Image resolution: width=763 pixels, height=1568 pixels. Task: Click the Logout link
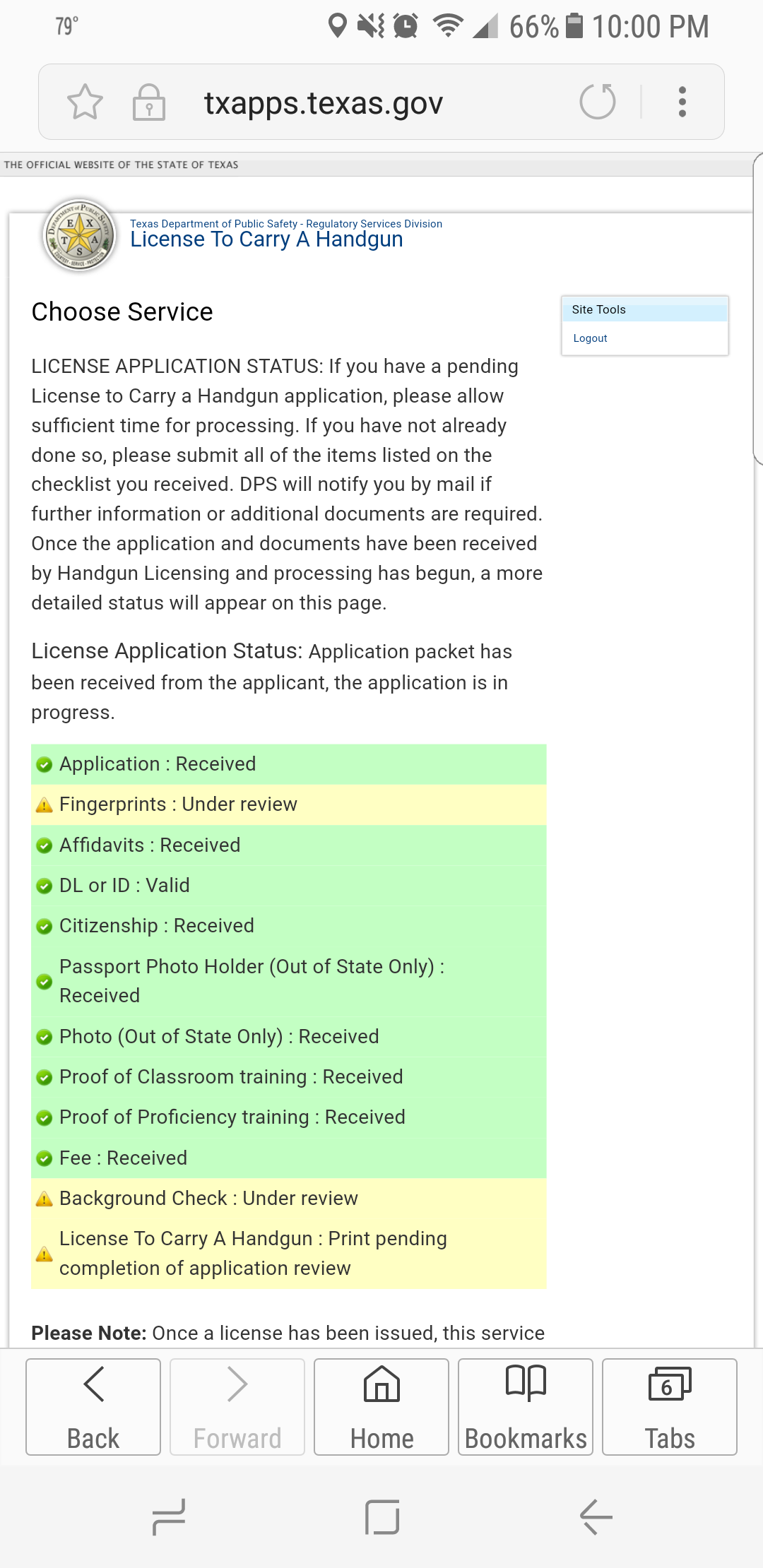point(590,338)
